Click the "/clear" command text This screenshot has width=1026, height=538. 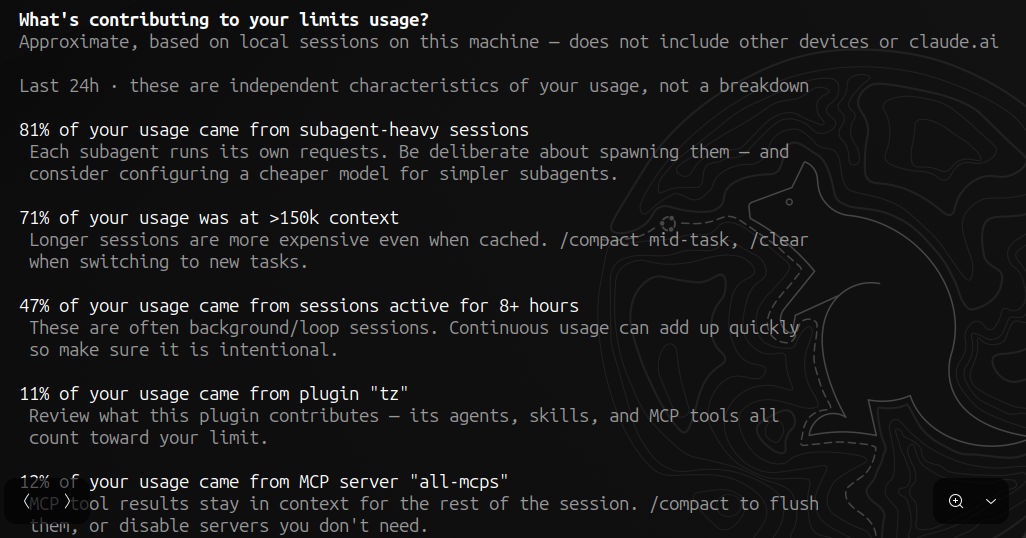779,240
